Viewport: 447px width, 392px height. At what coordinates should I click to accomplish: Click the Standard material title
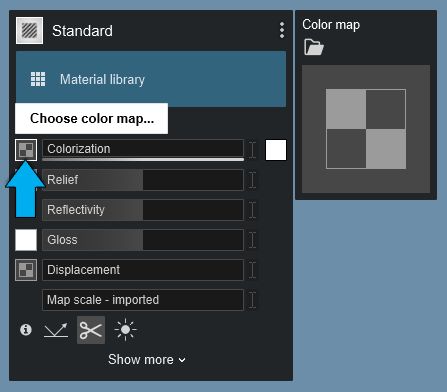pyautogui.click(x=82, y=31)
